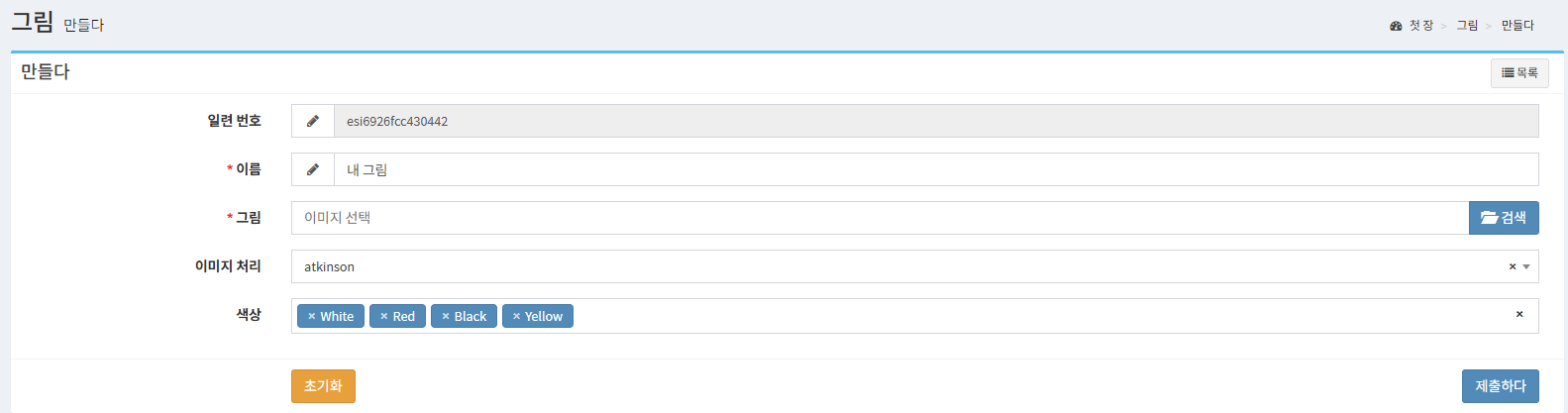Click the dashboard icon in breadcrumb
This screenshot has width=1568, height=413.
click(1396, 26)
